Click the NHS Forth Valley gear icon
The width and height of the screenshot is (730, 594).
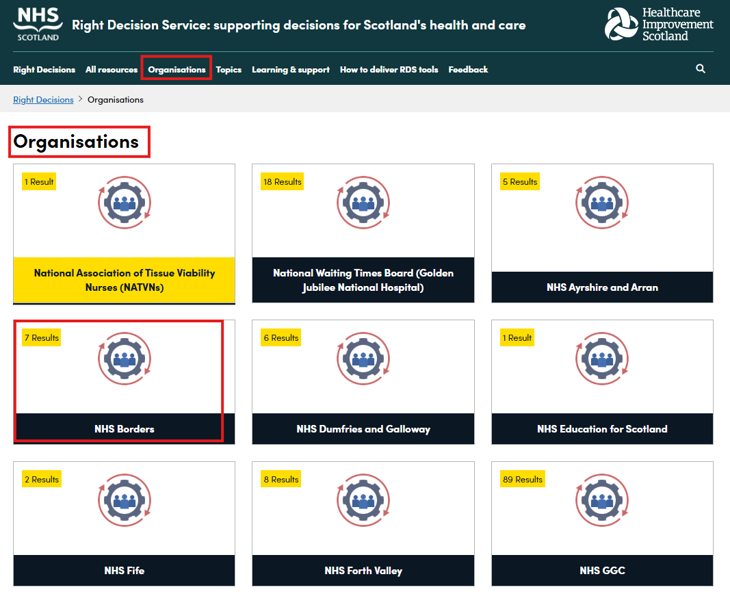(x=363, y=500)
